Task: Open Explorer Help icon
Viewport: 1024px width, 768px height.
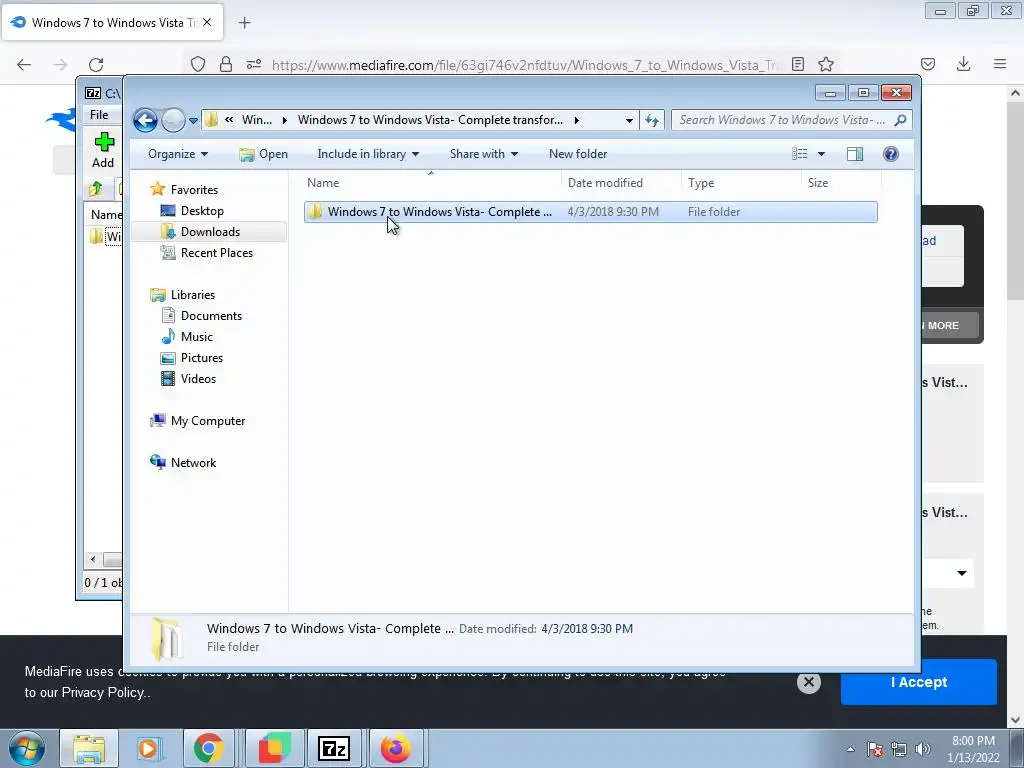Action: 890,154
